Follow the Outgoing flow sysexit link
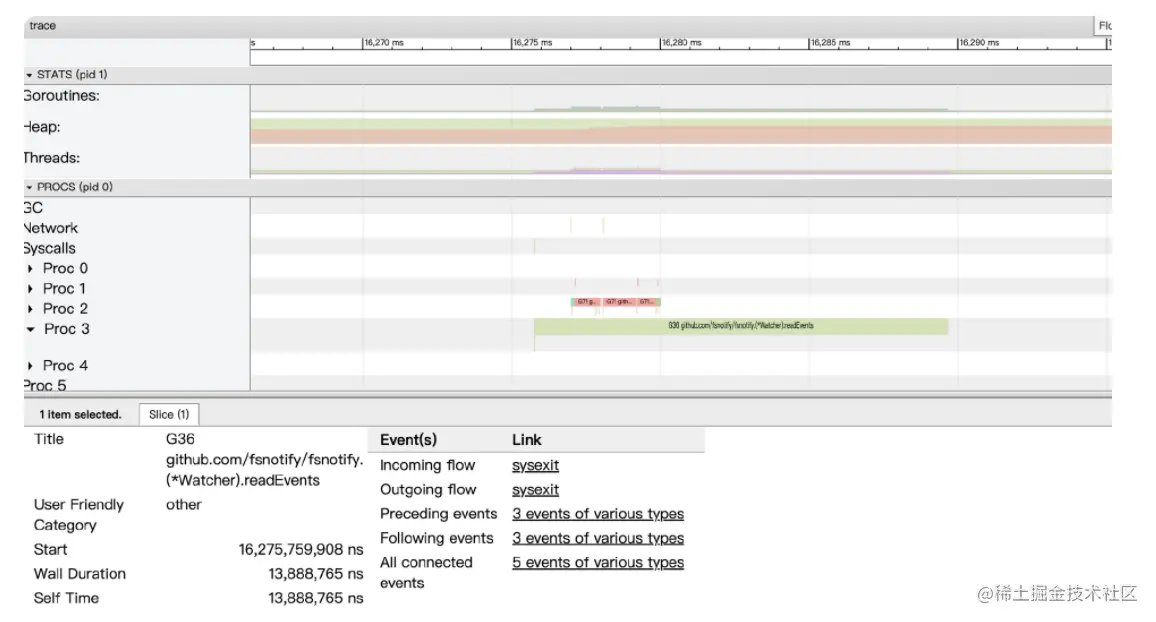The image size is (1156, 622). [x=535, y=489]
